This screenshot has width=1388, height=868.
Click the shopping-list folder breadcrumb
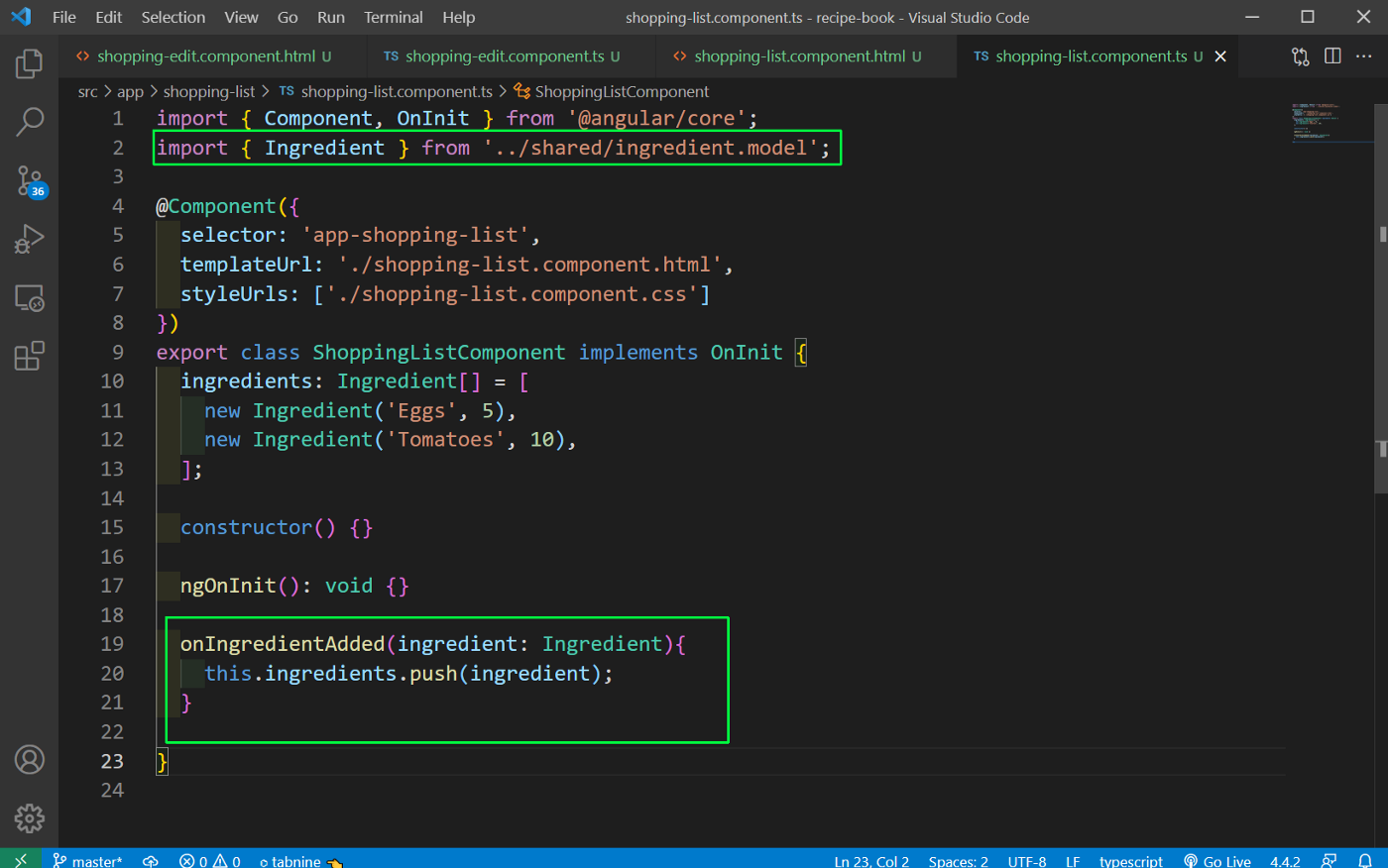tap(209, 91)
